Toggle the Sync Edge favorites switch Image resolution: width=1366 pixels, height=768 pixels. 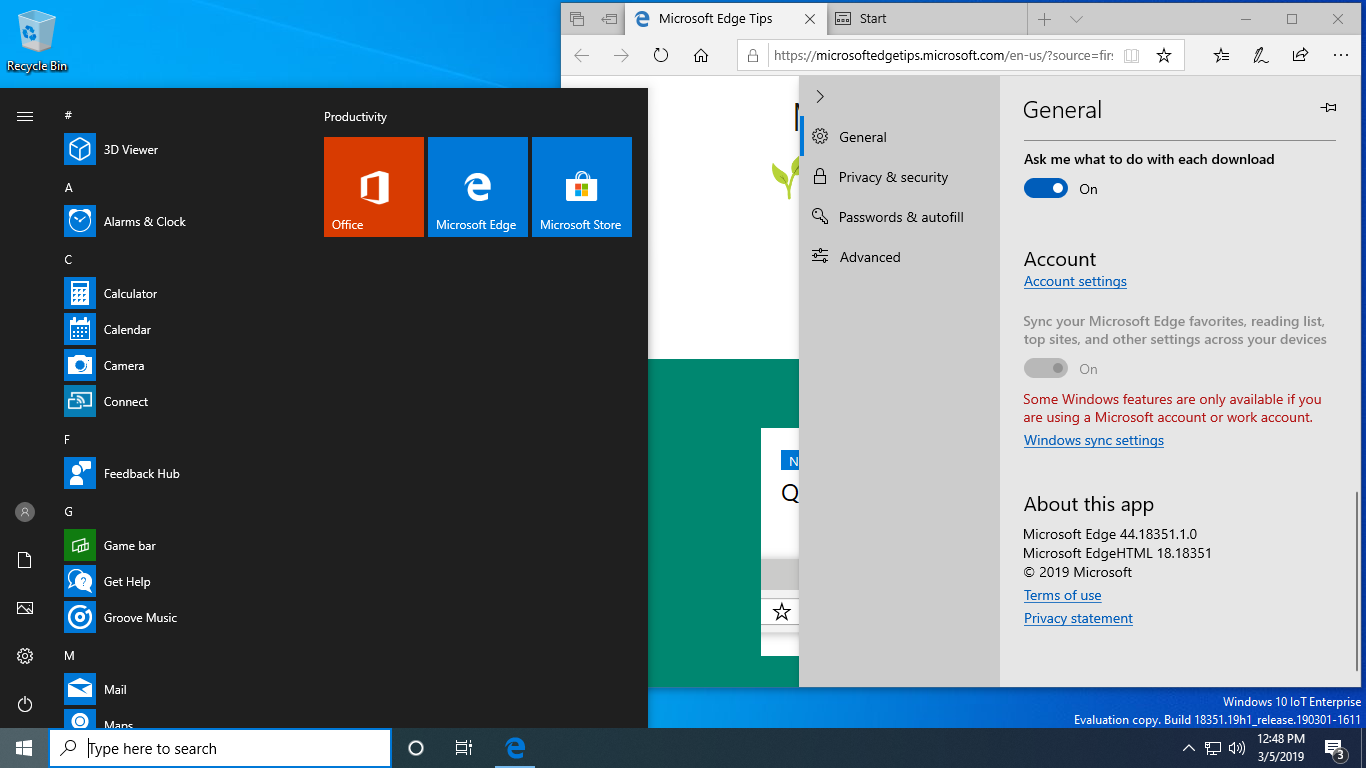(1046, 369)
